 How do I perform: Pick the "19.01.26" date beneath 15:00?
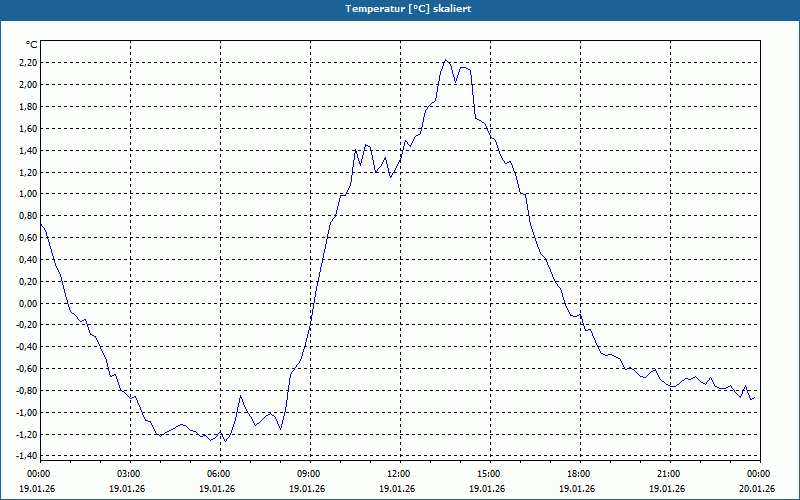[487, 489]
